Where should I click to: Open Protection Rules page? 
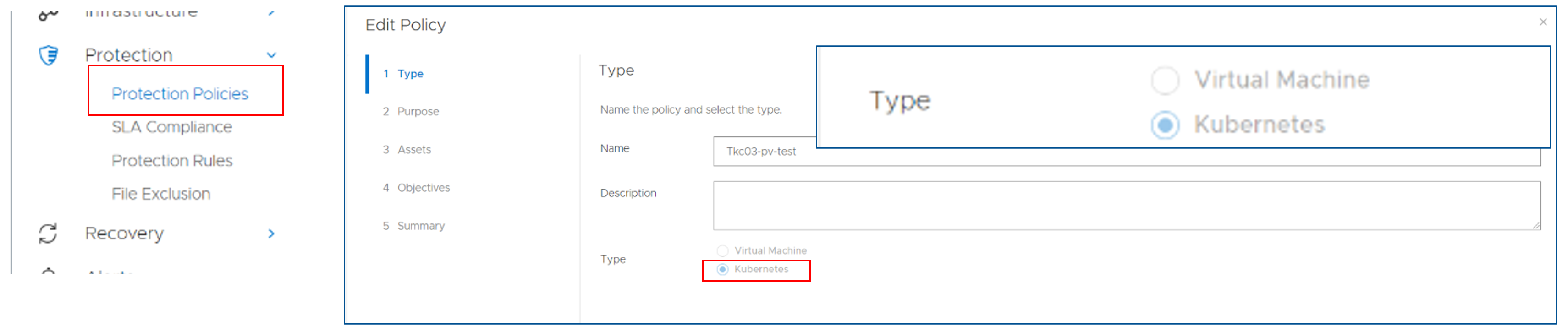click(x=172, y=160)
